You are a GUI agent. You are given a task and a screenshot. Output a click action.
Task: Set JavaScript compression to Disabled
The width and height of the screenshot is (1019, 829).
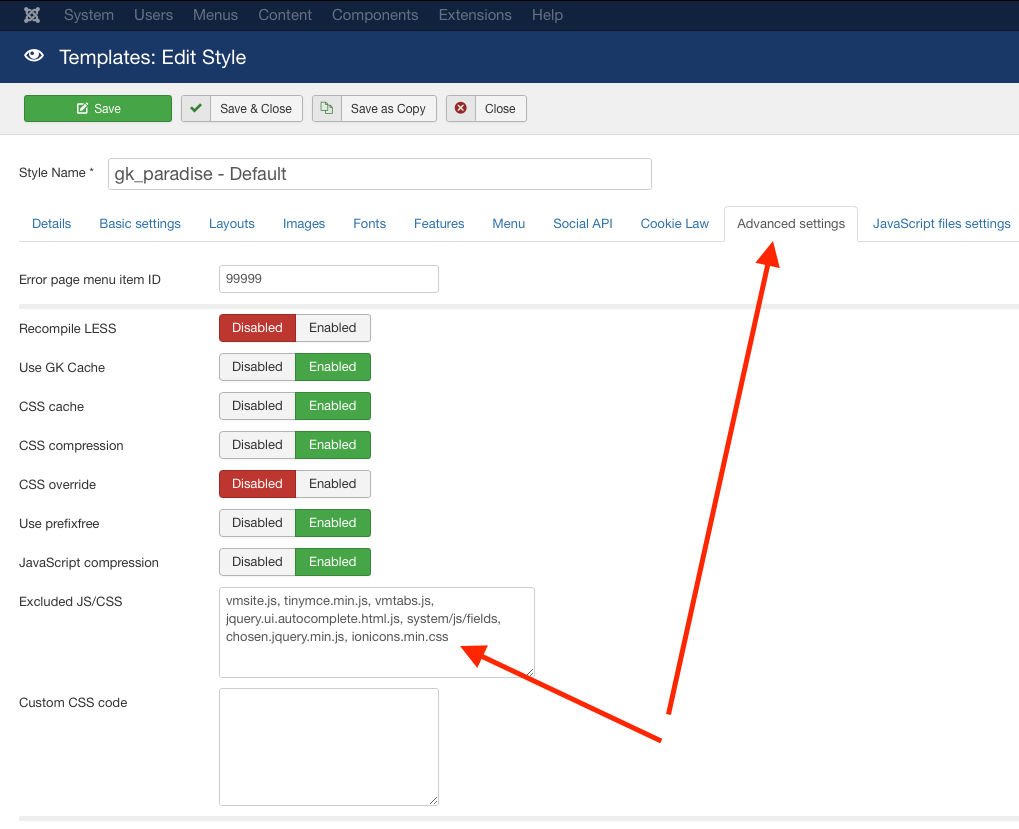point(257,562)
